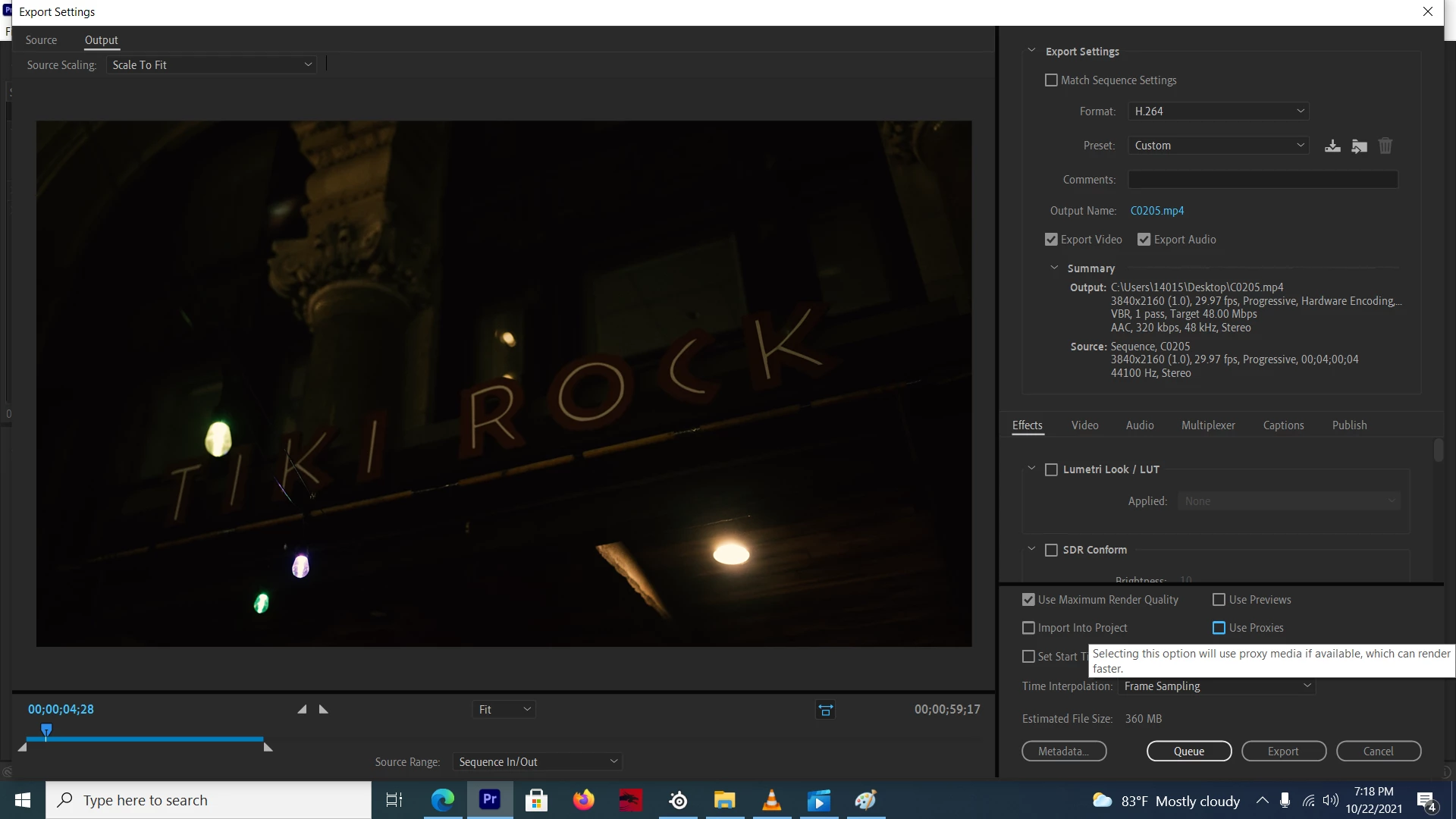Image resolution: width=1456 pixels, height=819 pixels.
Task: Click the Save Preset icon
Action: tap(1332, 146)
